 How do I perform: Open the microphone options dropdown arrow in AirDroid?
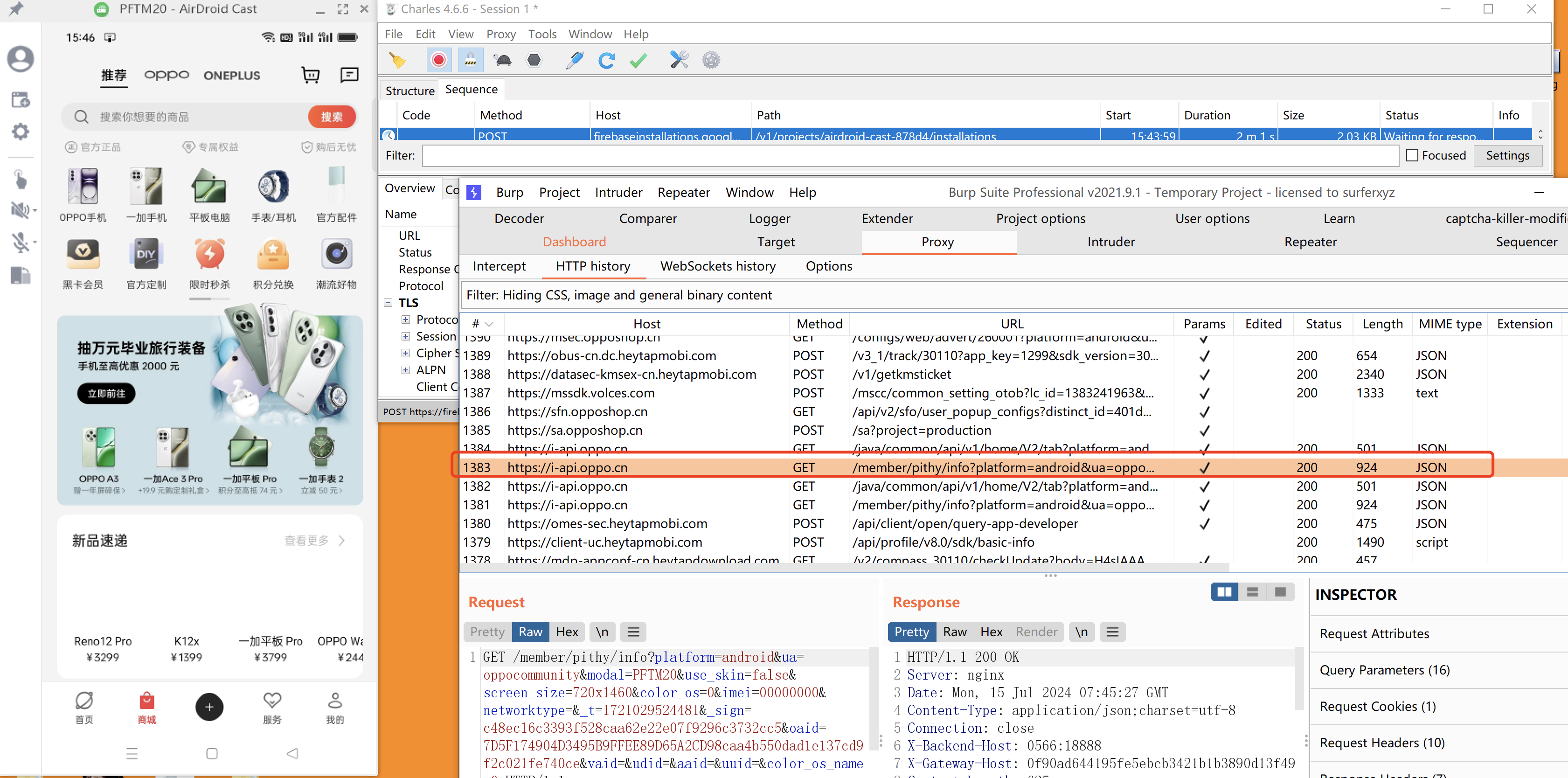pyautogui.click(x=35, y=242)
